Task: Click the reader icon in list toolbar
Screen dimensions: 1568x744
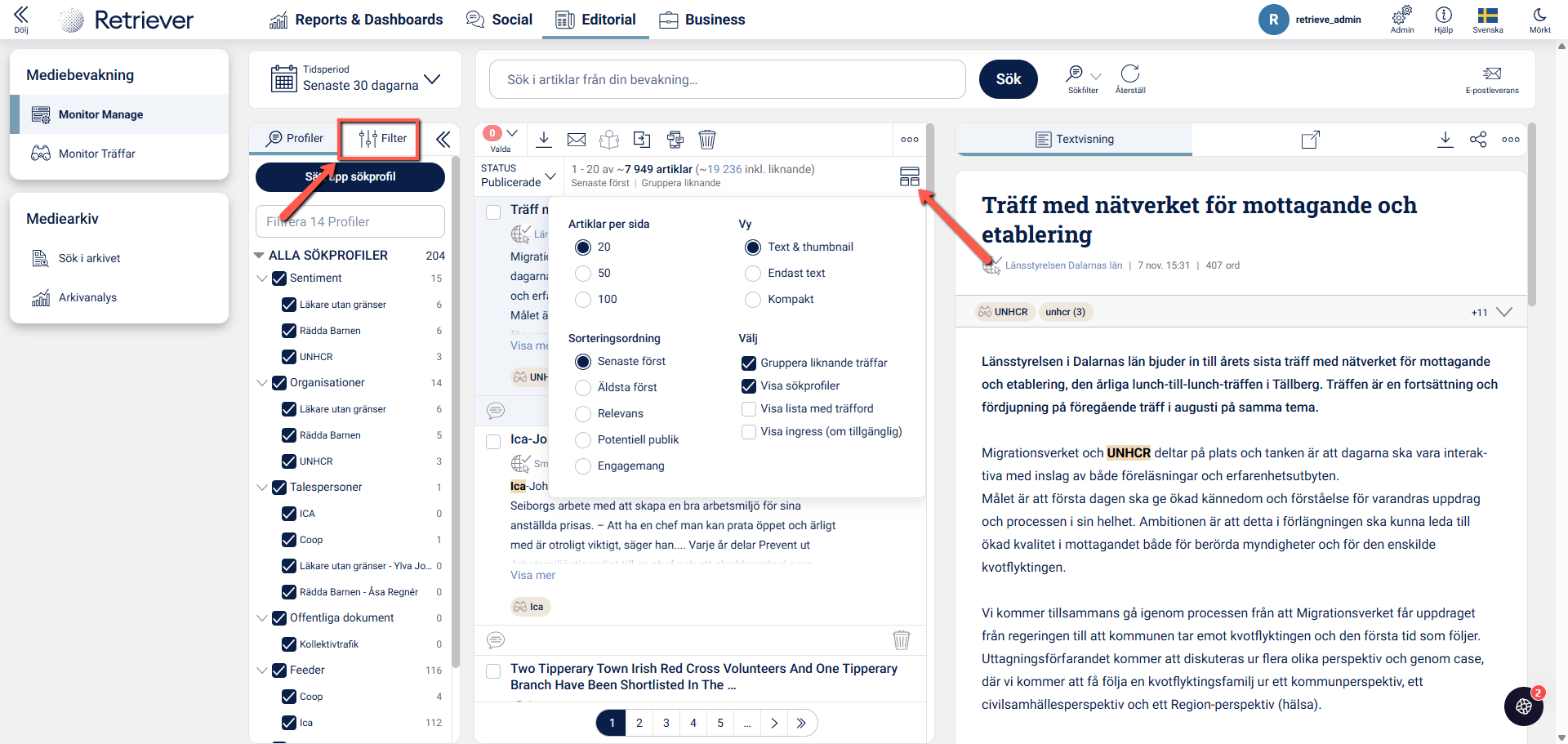Action: point(609,140)
